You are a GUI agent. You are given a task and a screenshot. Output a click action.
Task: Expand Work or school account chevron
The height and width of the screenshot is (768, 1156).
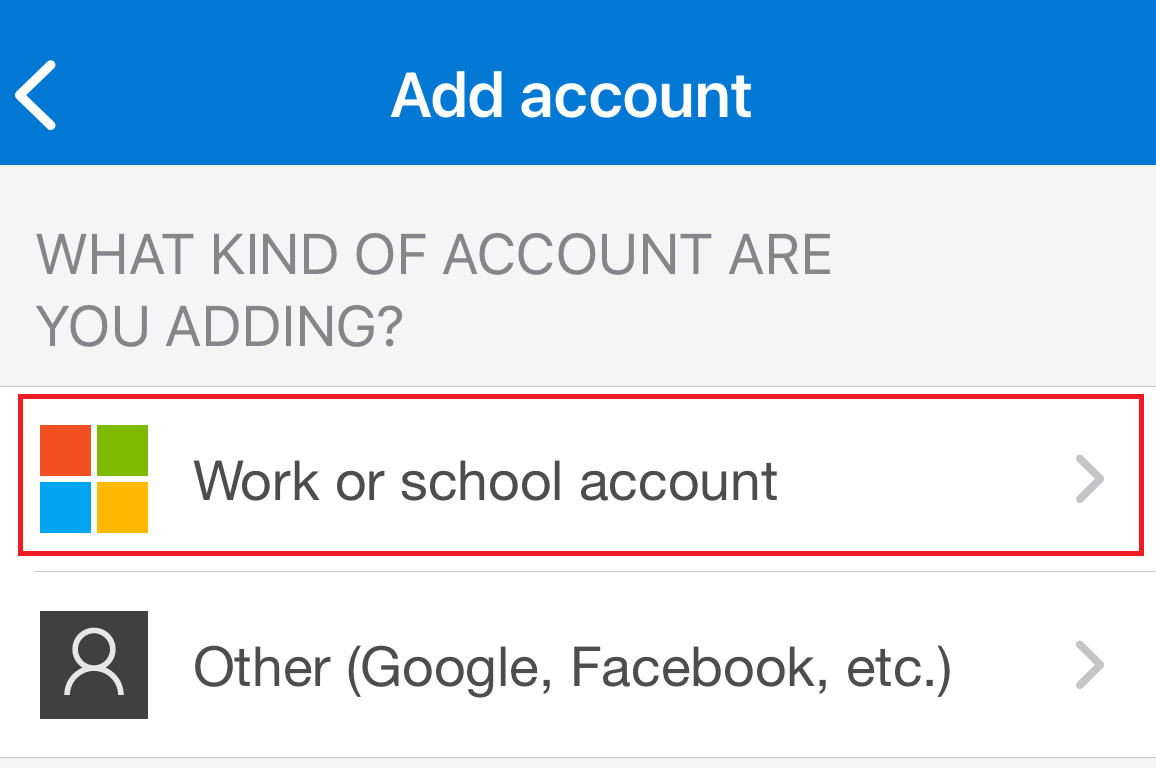(x=1089, y=481)
